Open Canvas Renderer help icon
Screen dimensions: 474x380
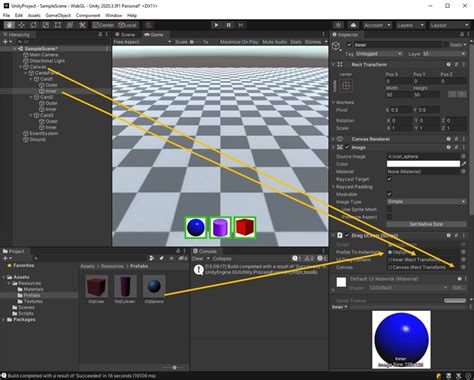click(x=449, y=139)
